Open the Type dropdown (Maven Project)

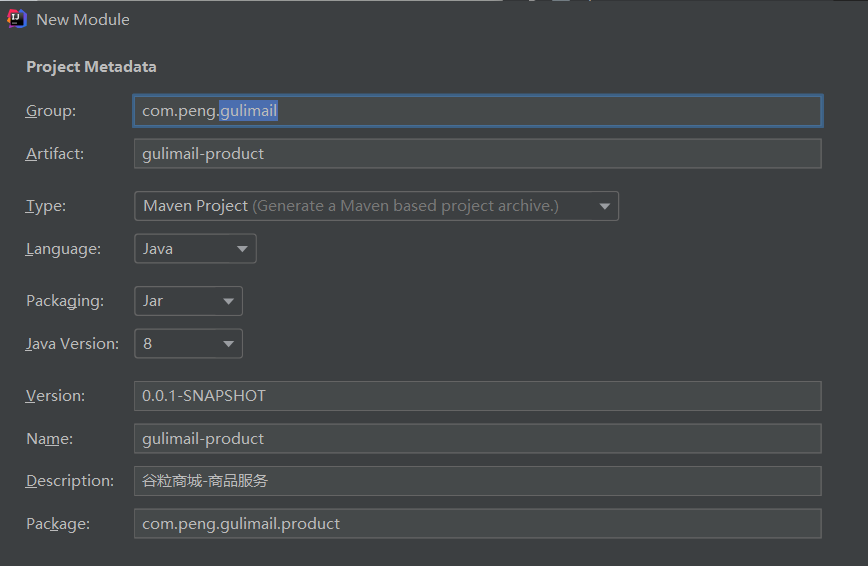coord(376,206)
